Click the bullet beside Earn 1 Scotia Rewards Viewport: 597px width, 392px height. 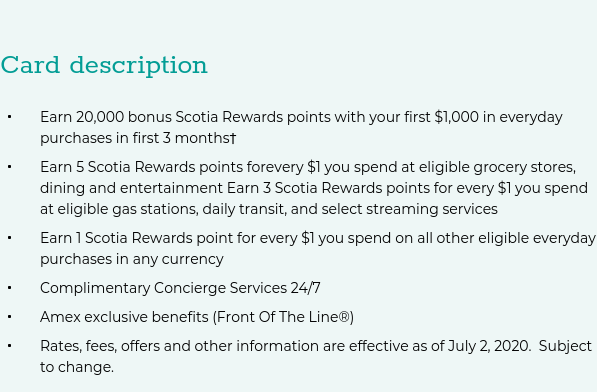coord(10,238)
